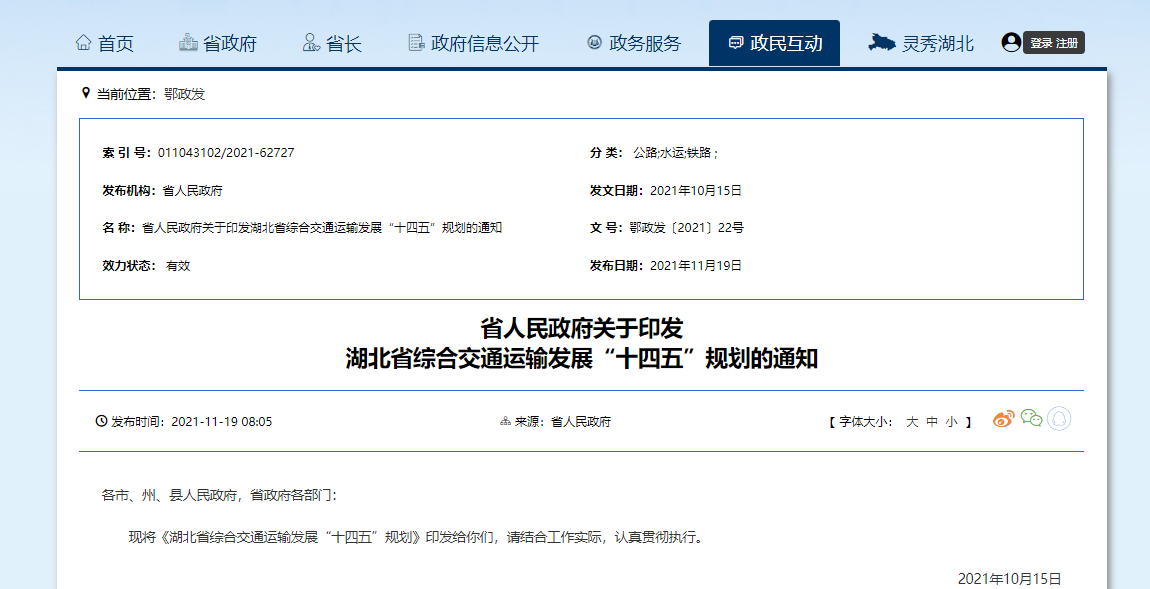Set font size to medium (中)
Screen dimensions: 1150x589
coord(932,422)
